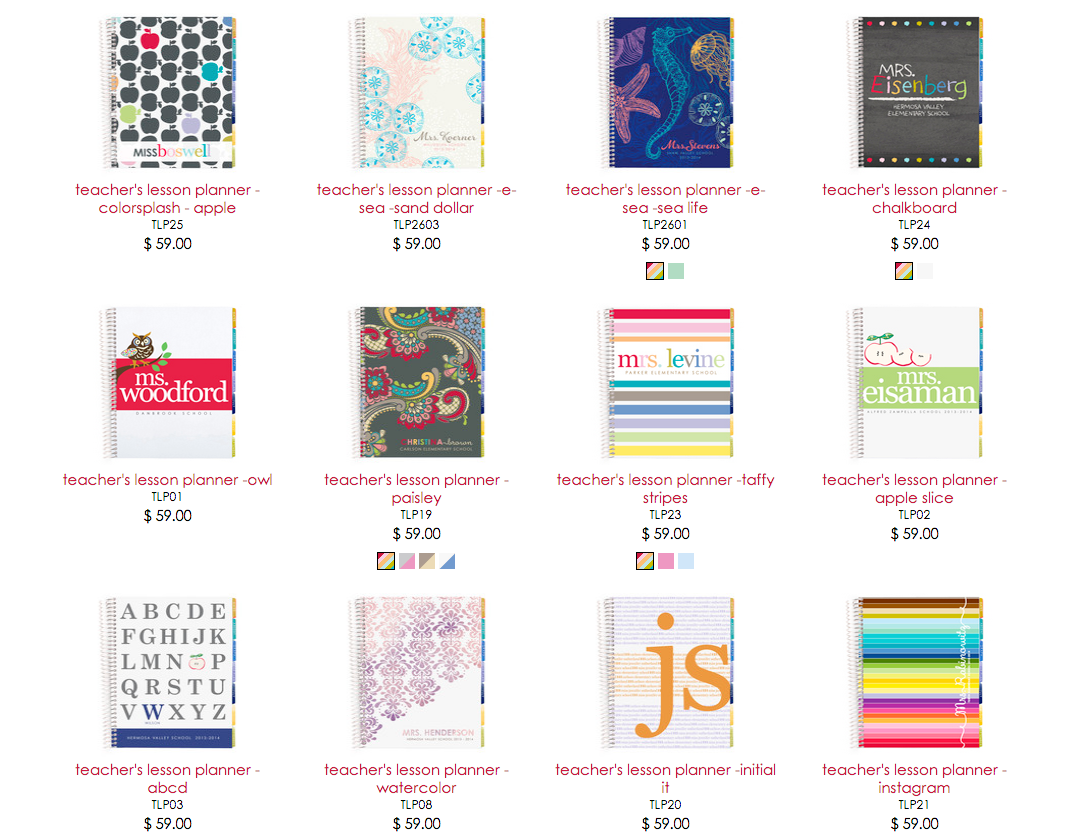Open teacher's lesson planner instagram link
Screen dimensions: 1087x839
click(914, 779)
